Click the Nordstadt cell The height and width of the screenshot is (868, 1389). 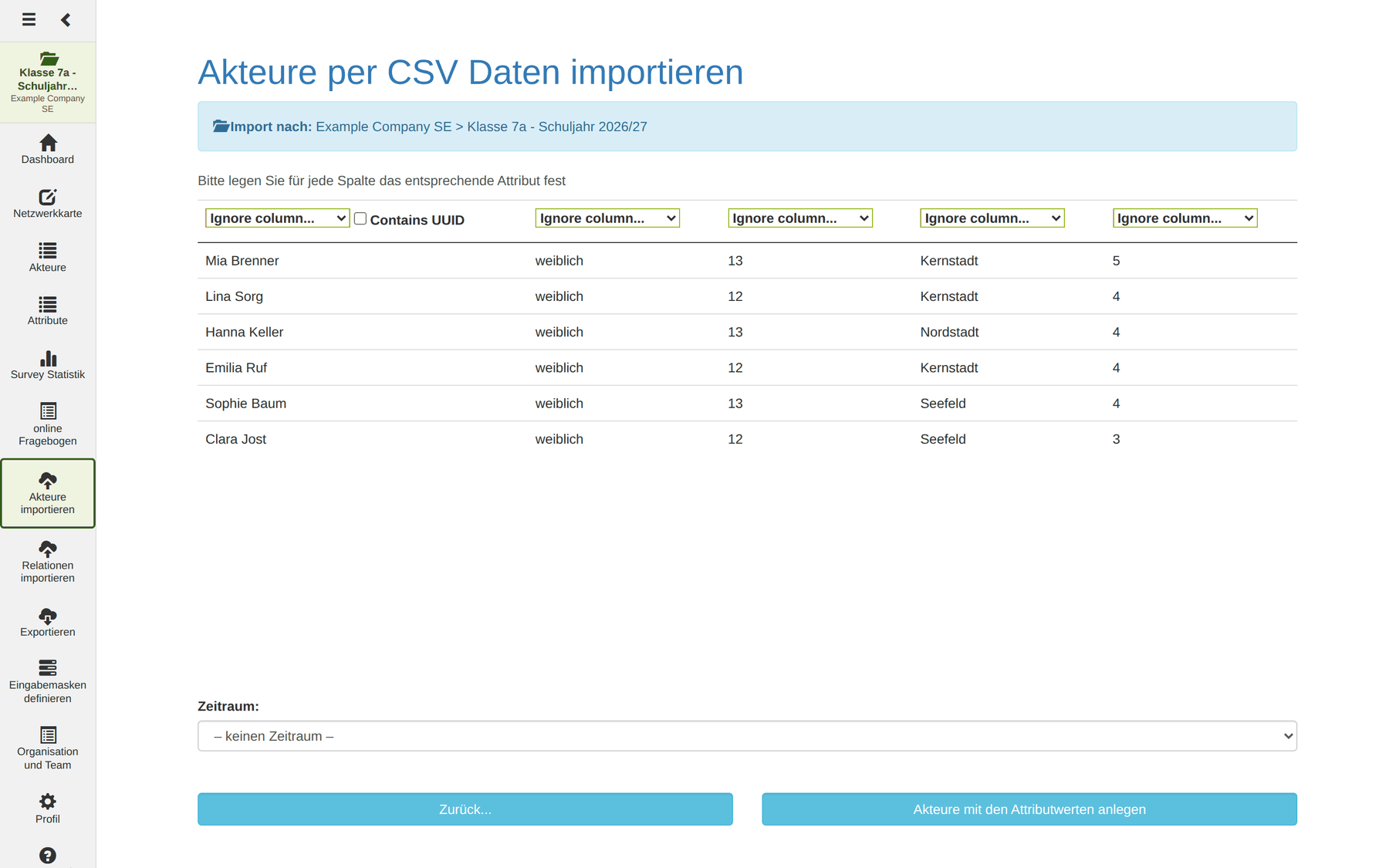tap(949, 333)
